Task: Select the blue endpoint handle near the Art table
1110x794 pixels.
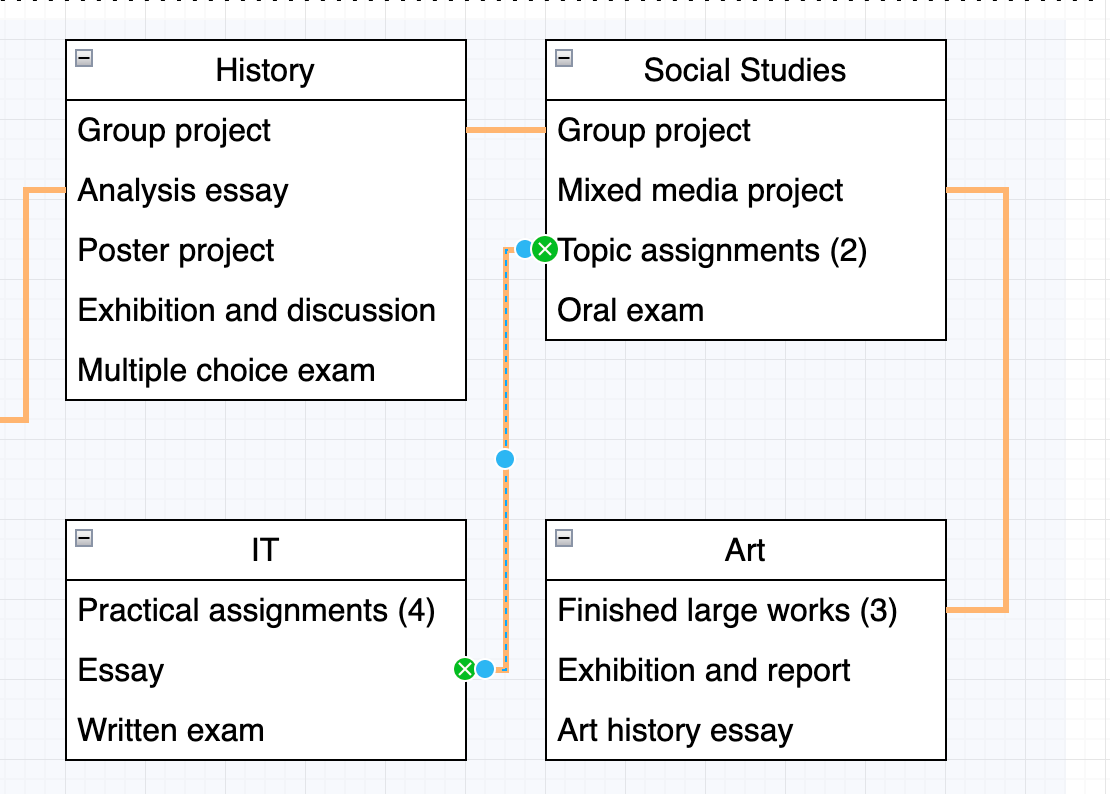Action: coord(485,669)
